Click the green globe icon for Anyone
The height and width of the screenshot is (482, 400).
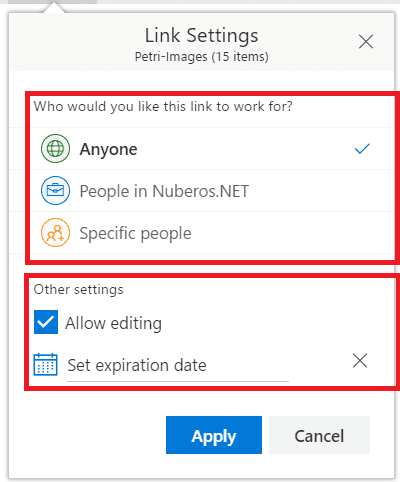click(x=55, y=149)
